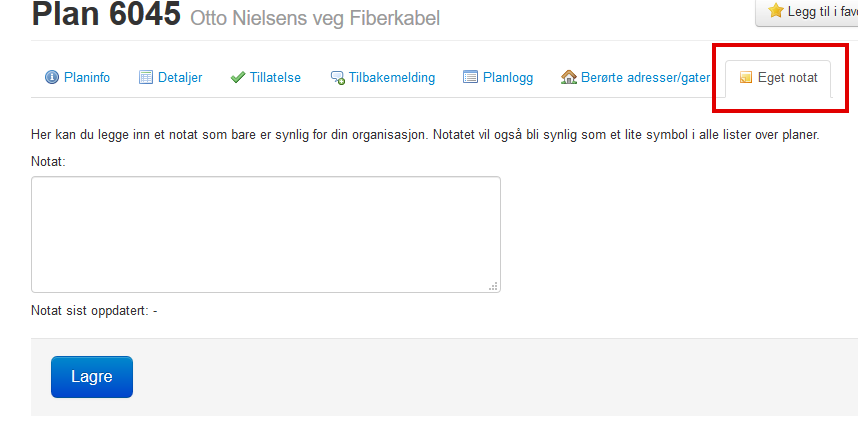Switch to the Detaljer tab
This screenshot has width=858, height=442.
click(x=180, y=78)
